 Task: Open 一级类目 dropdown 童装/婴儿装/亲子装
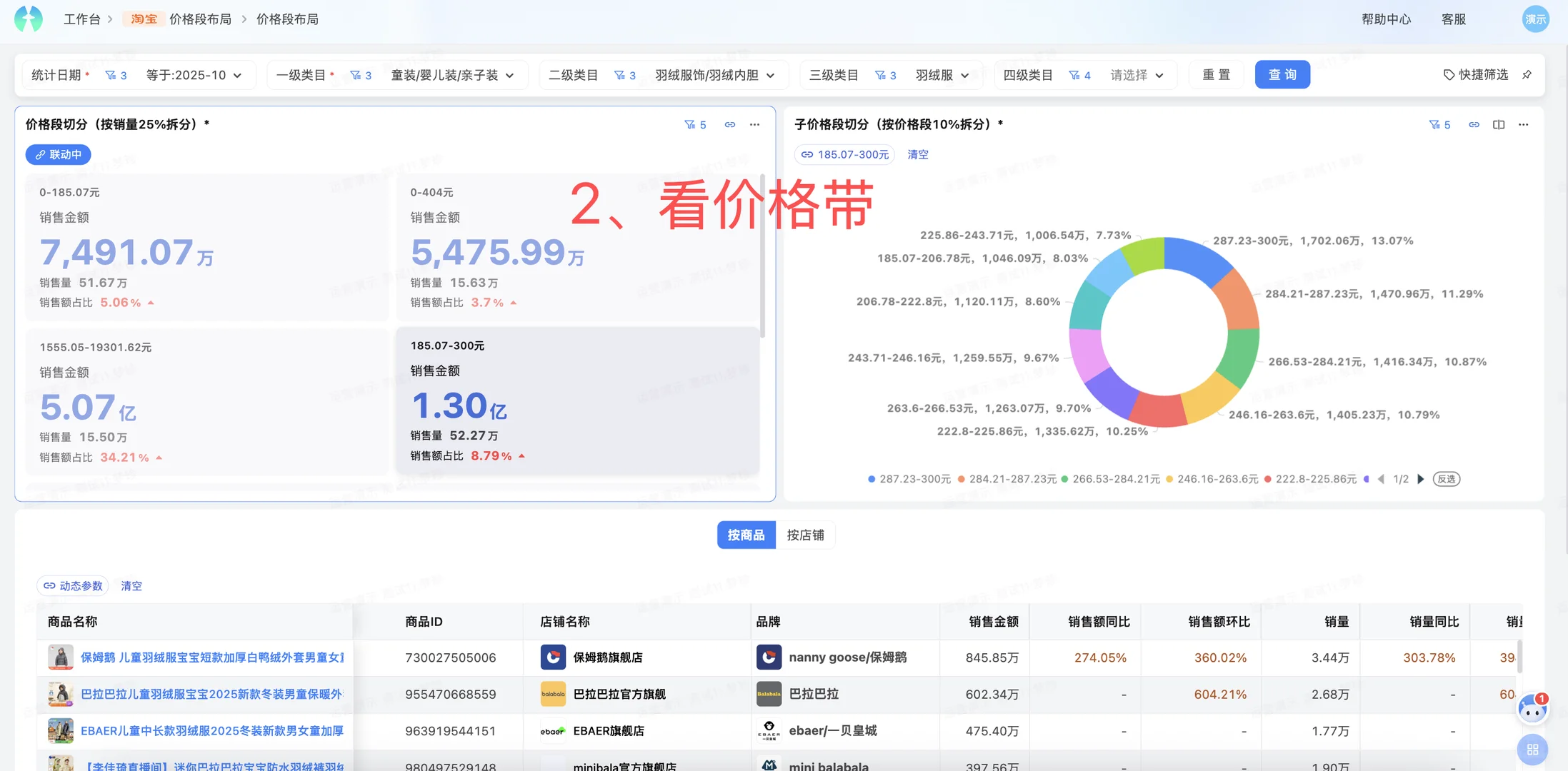(x=453, y=75)
